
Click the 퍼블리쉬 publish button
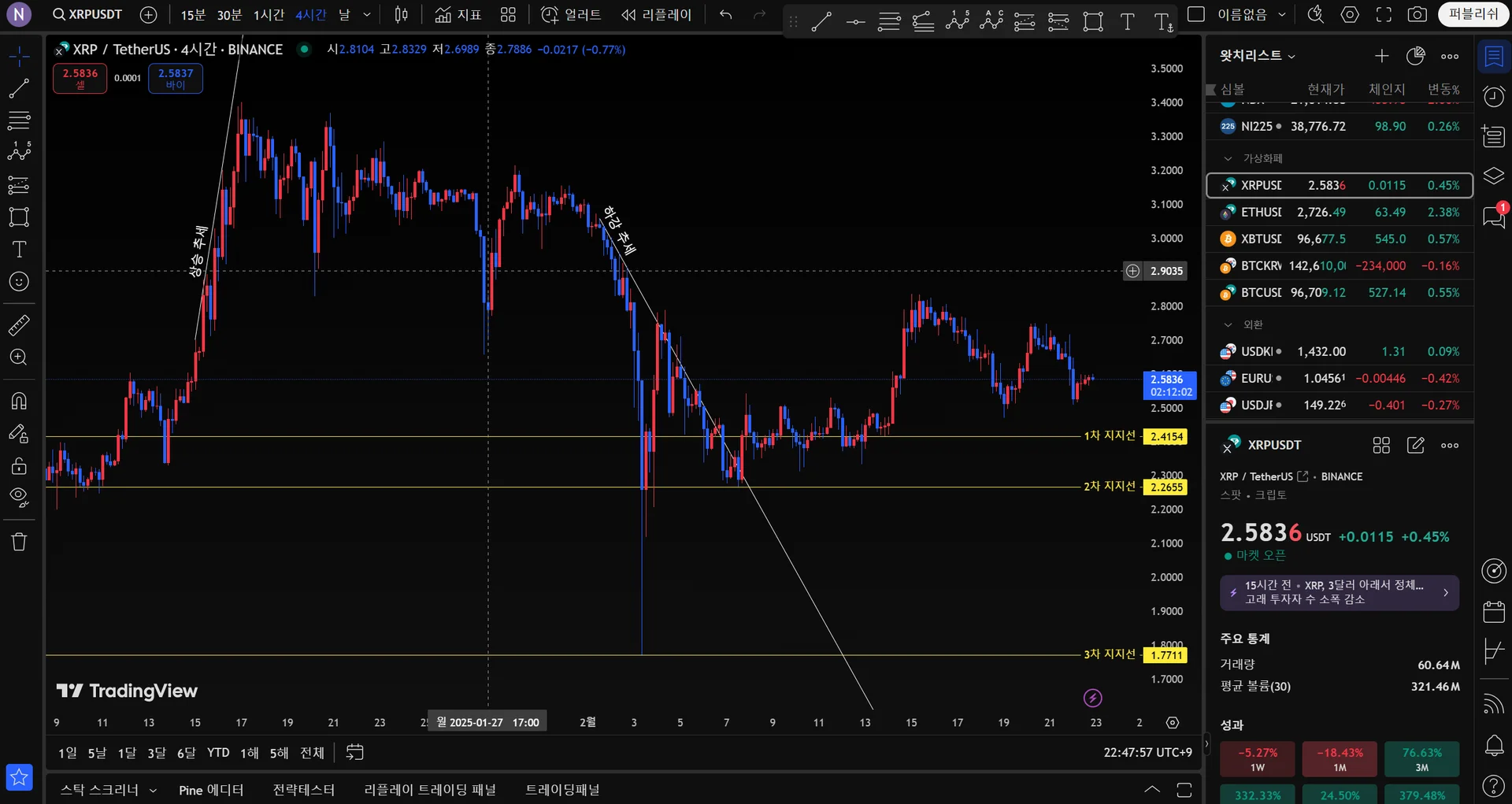(1473, 15)
